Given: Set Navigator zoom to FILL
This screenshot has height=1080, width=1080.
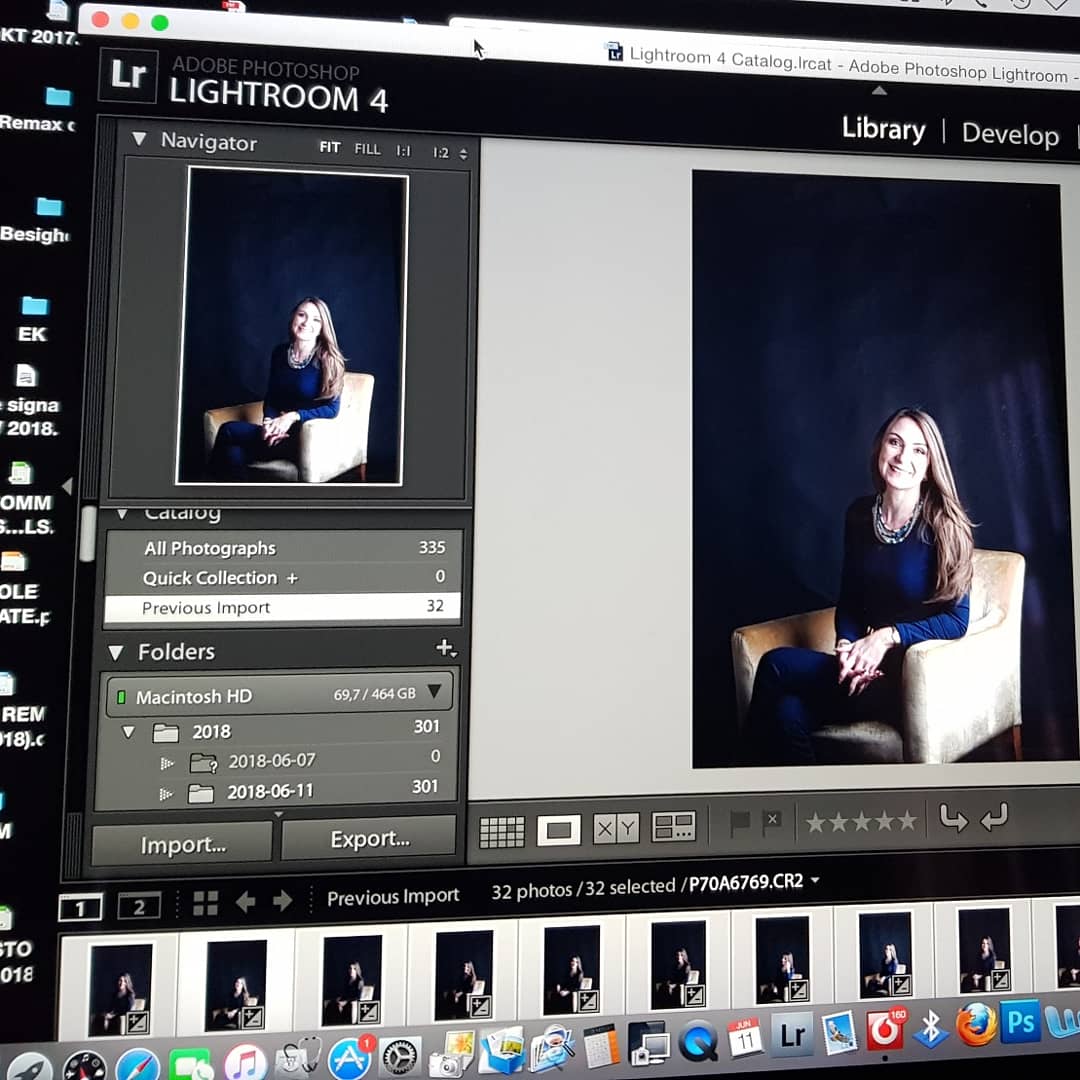Looking at the screenshot, I should 367,149.
